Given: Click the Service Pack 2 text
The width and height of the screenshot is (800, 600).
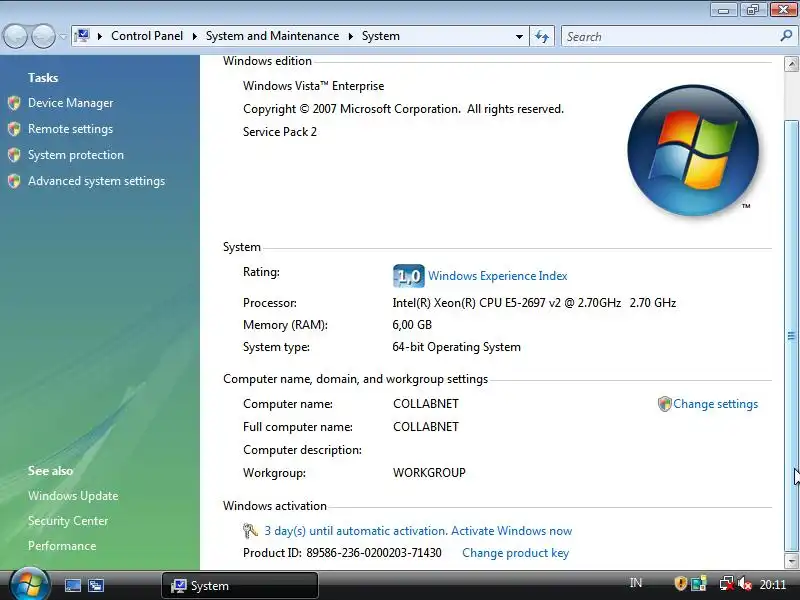Looking at the screenshot, I should [x=280, y=132].
